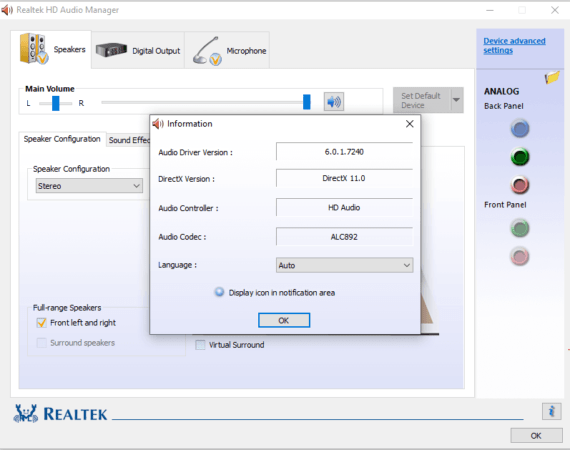
Task: Click the pink front panel audio jack
Action: click(x=520, y=256)
